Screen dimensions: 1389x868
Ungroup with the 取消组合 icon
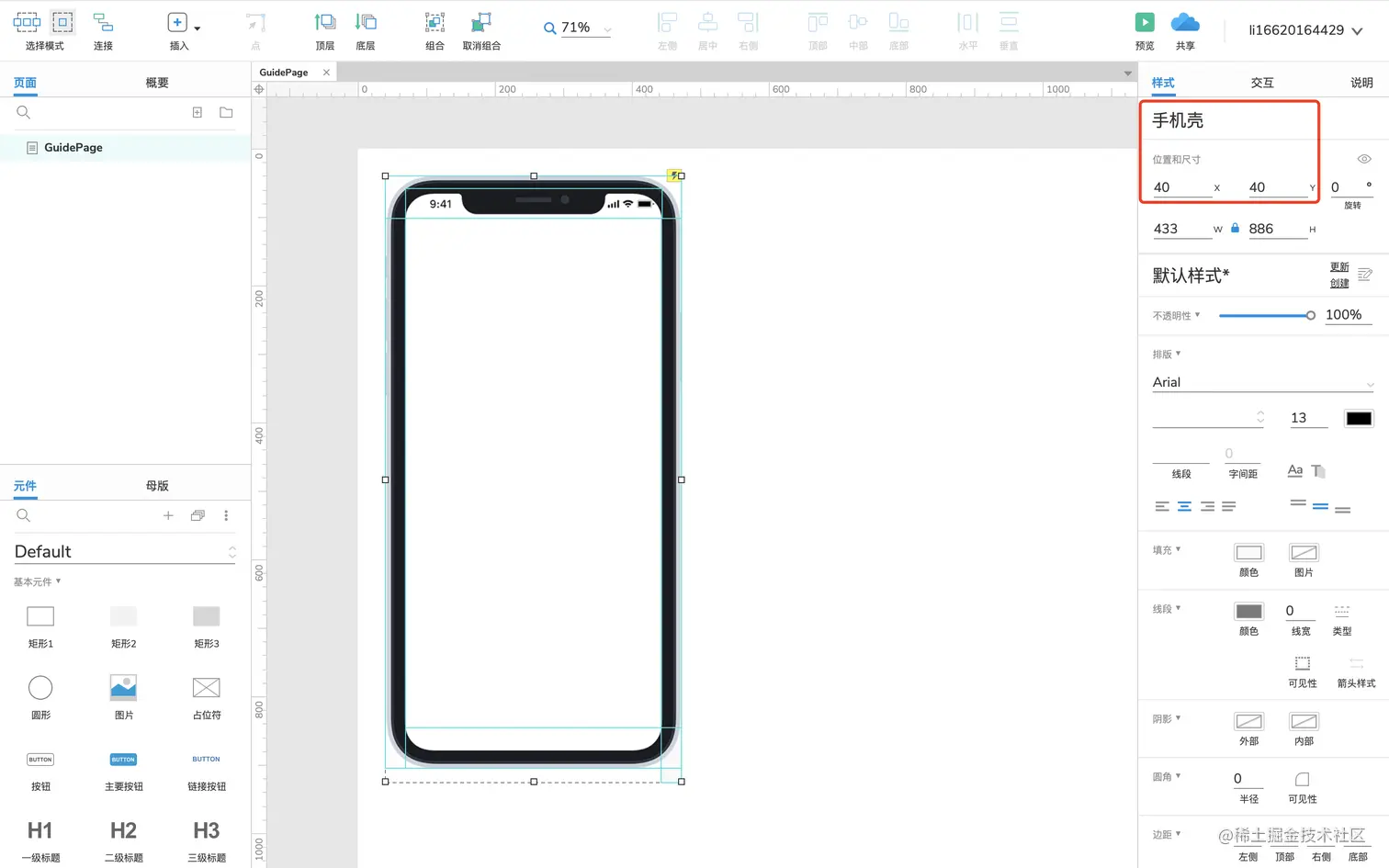[x=481, y=22]
